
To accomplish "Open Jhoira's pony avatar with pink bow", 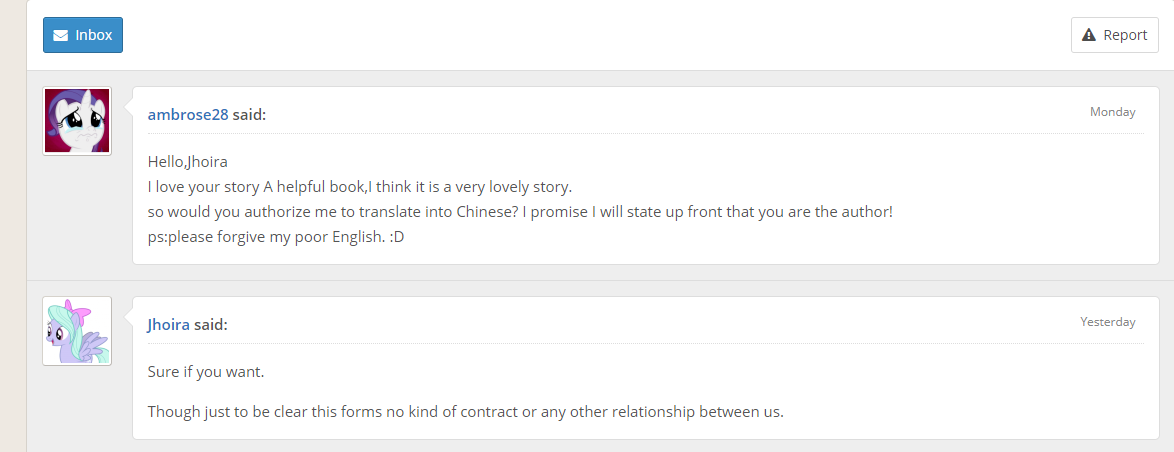I will click(x=77, y=331).
